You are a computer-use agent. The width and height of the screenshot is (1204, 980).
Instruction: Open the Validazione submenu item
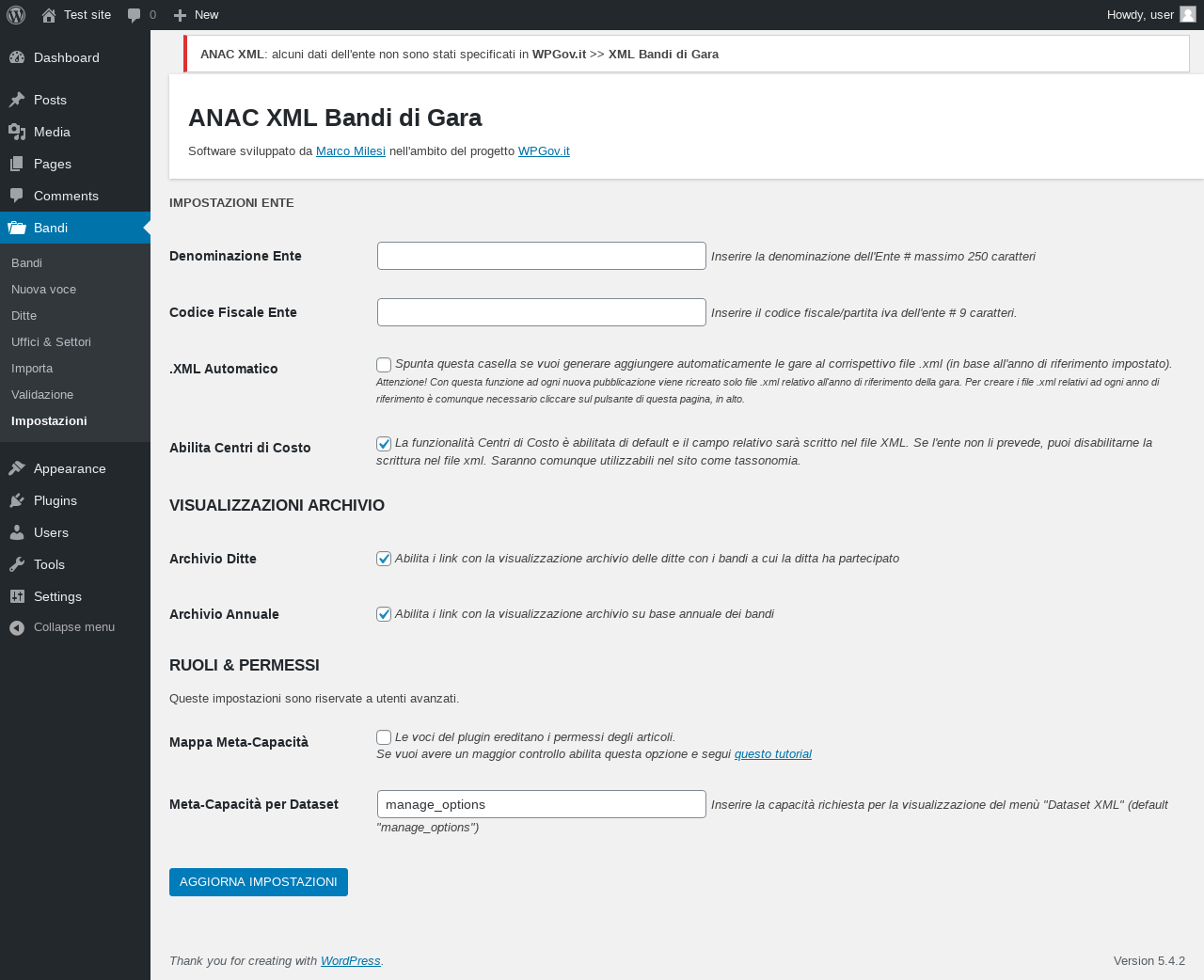42,394
